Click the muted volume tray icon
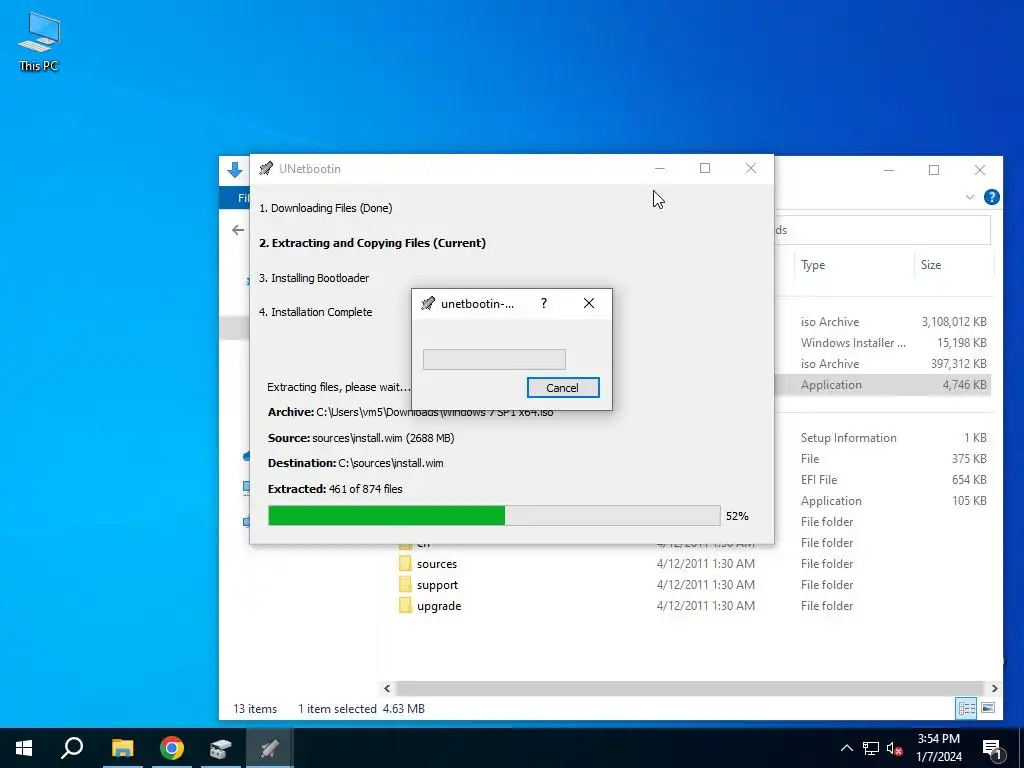This screenshot has width=1024, height=768. coord(895,748)
